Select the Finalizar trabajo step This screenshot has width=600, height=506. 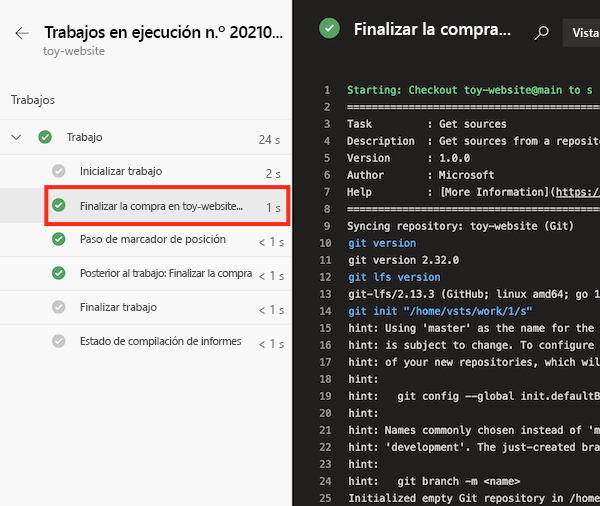(x=118, y=308)
